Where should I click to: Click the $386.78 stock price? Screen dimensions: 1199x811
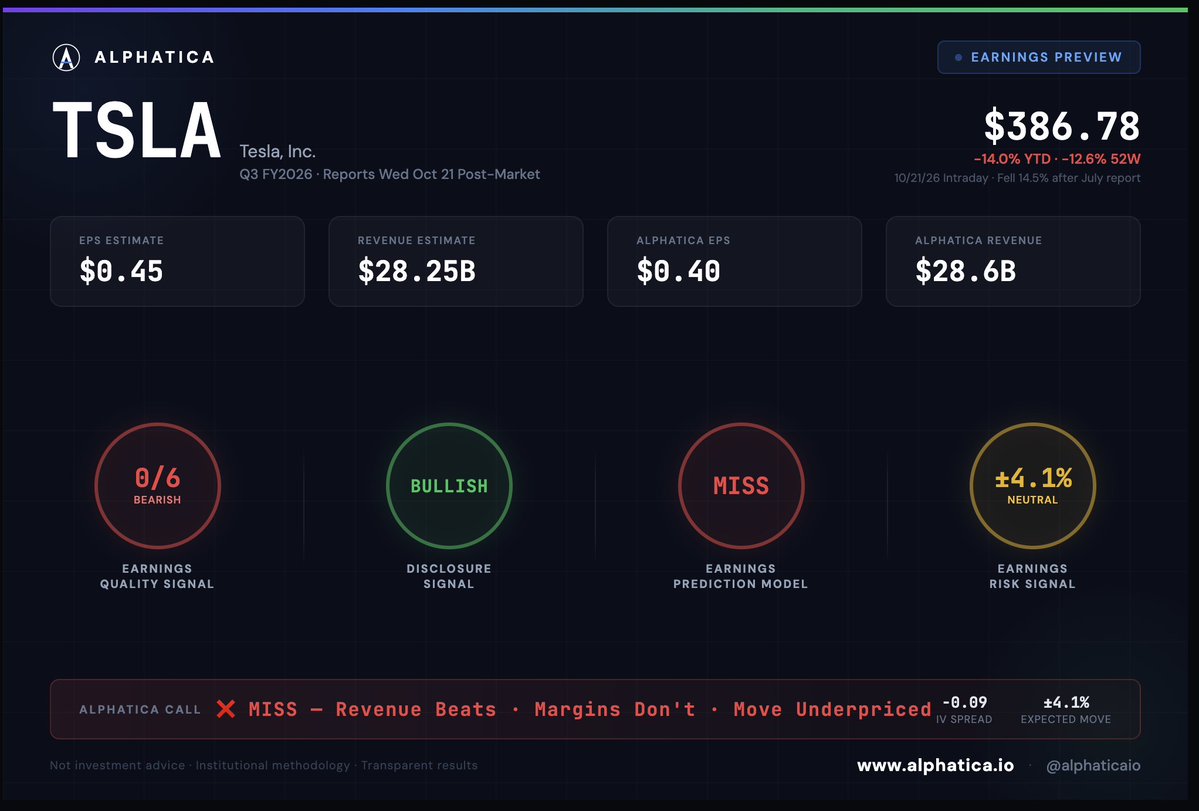(1061, 125)
